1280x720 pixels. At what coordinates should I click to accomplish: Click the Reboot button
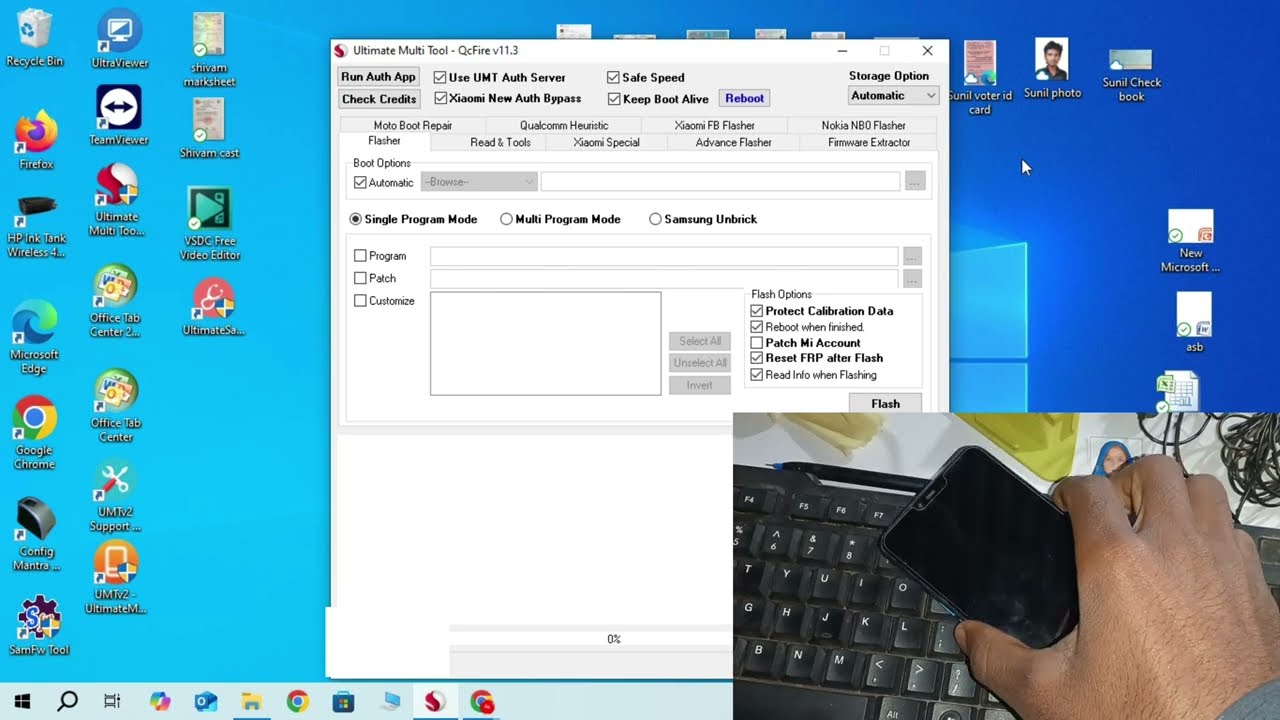pos(744,98)
